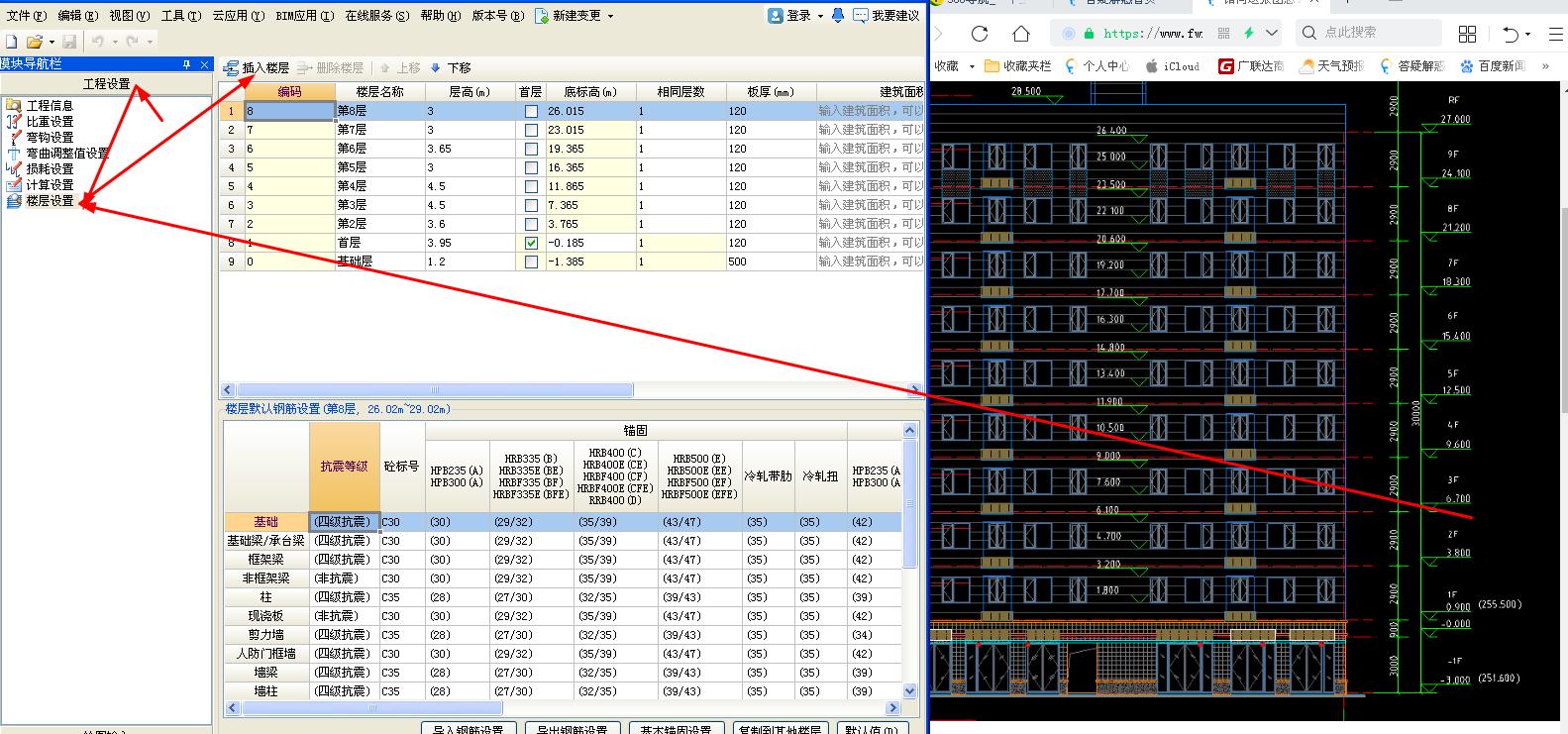The height and width of the screenshot is (734, 1568).
Task: Open the 天气预报 bookmark
Action: pyautogui.click(x=1332, y=66)
